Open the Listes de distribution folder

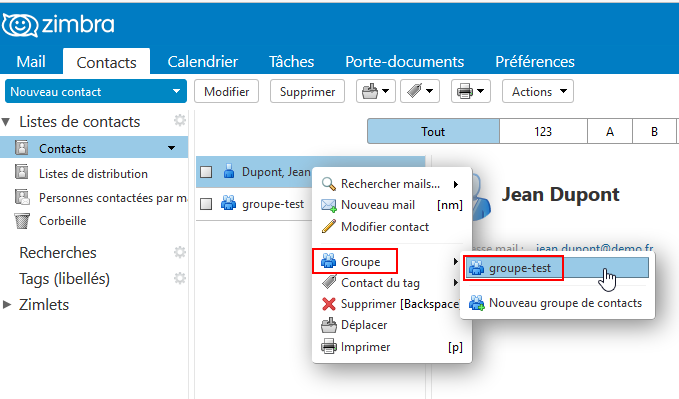(94, 173)
